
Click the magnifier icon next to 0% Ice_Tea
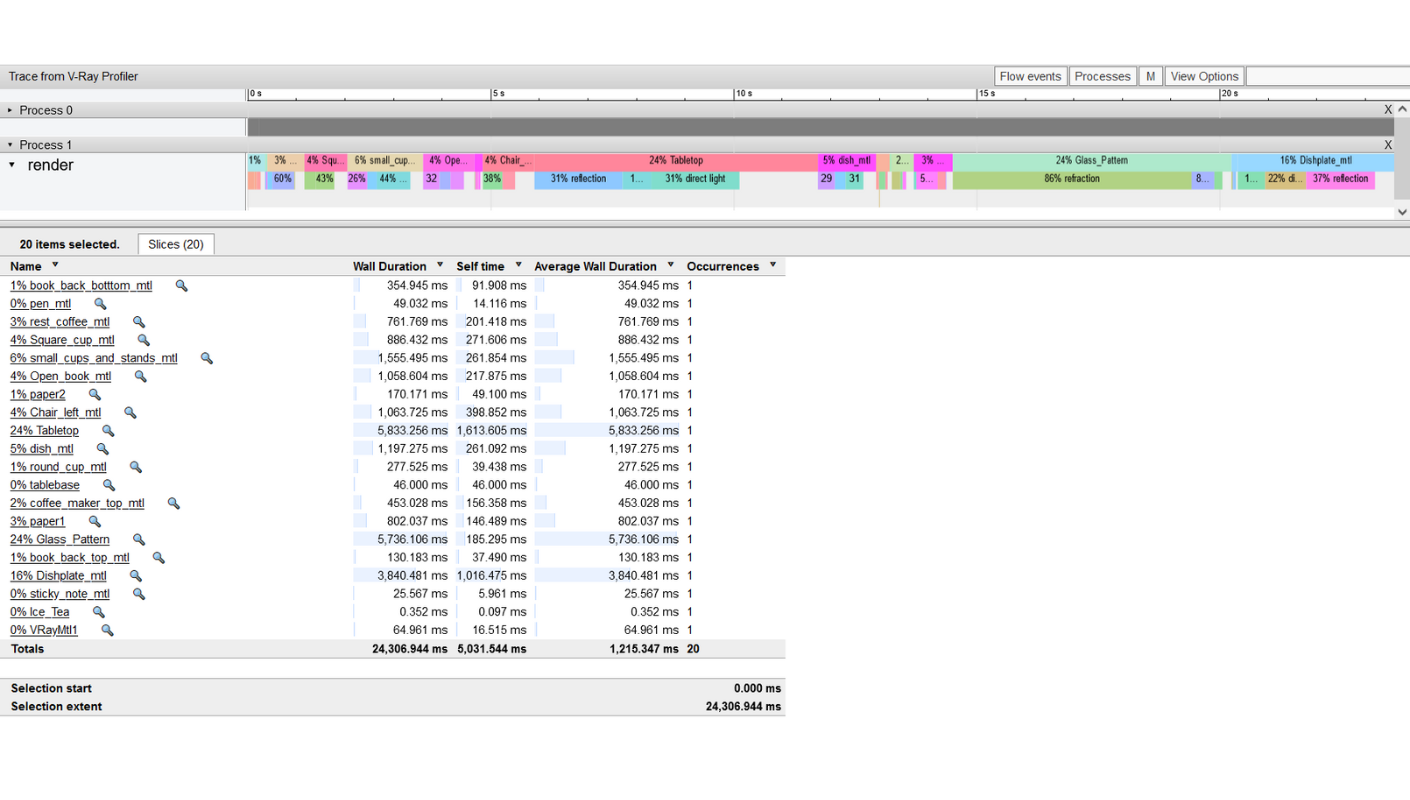tap(98, 611)
